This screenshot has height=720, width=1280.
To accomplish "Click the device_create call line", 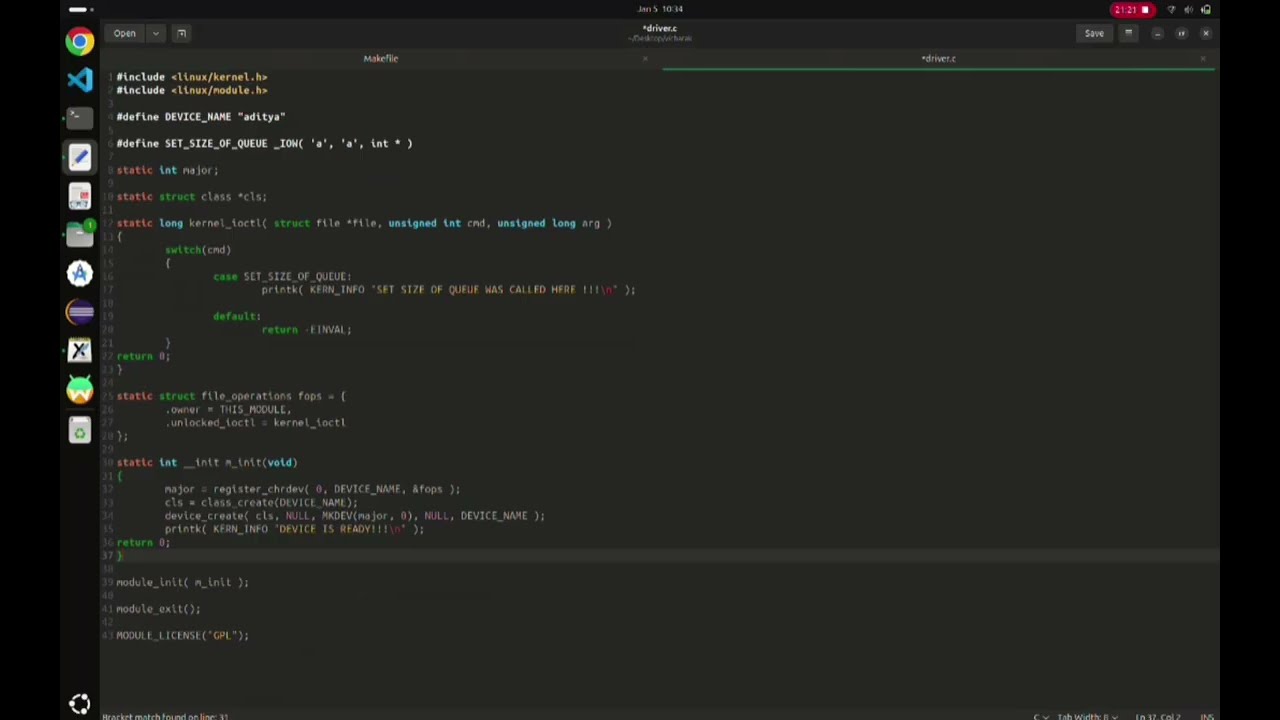I will pyautogui.click(x=355, y=515).
